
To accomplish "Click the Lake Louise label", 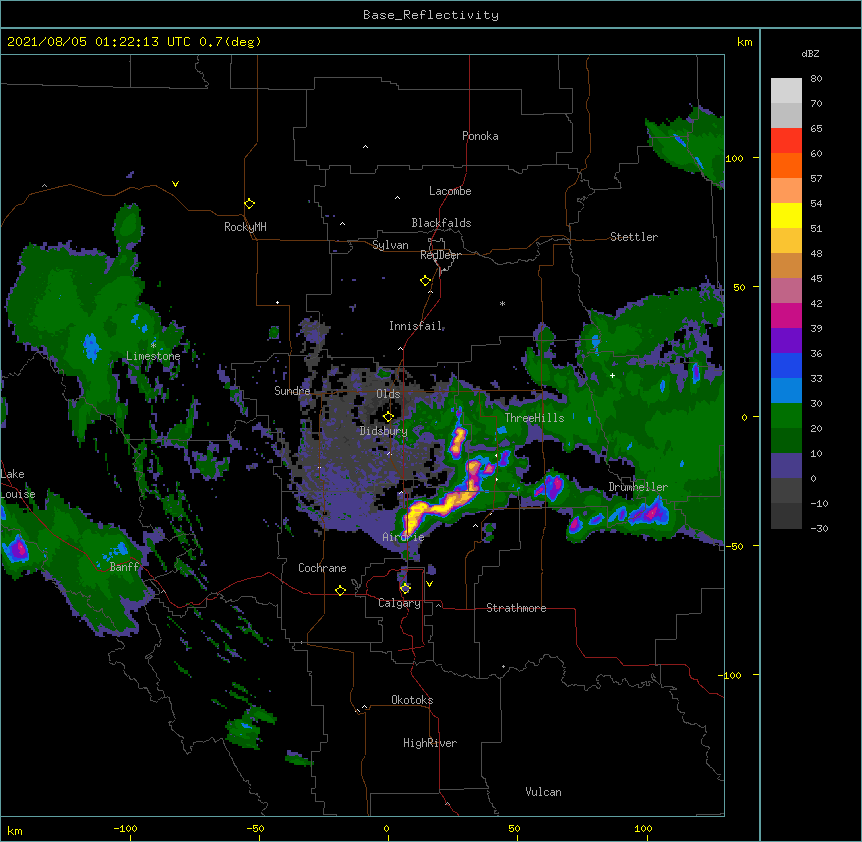I will [18, 484].
